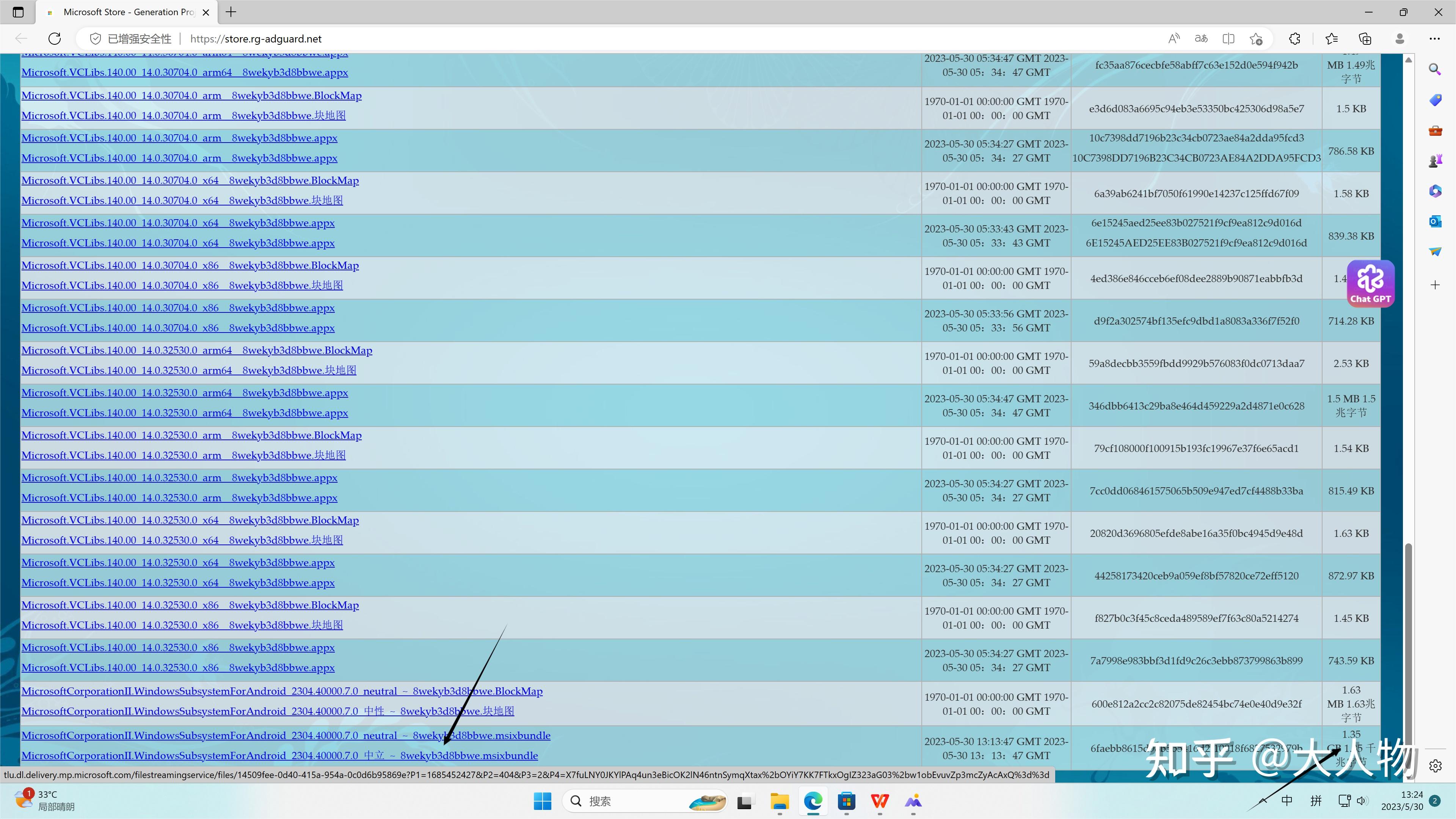Close the Microsoft Store tab
Viewport: 1456px width, 819px height.
(206, 12)
